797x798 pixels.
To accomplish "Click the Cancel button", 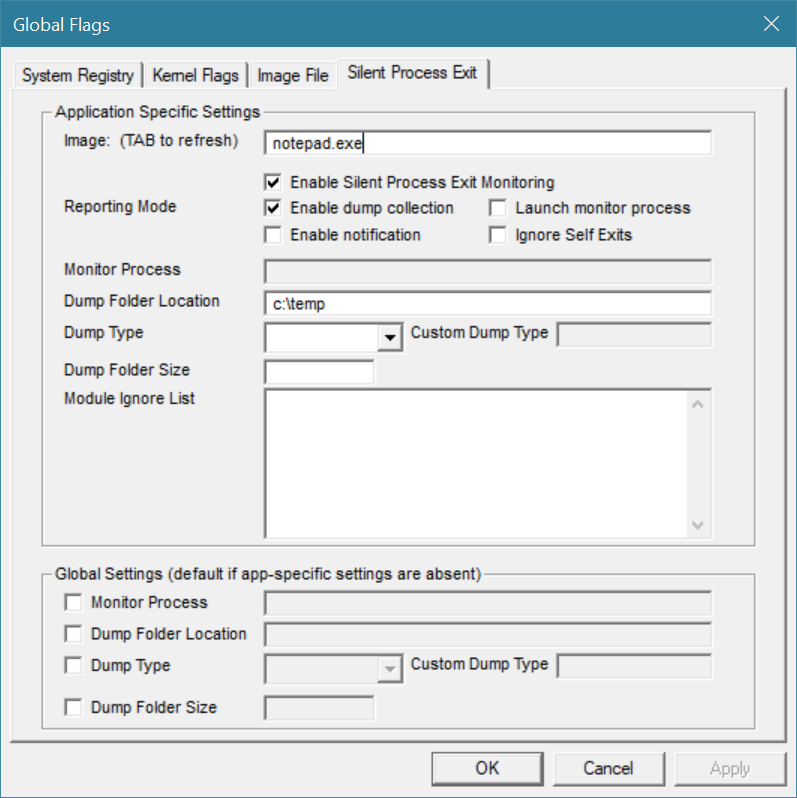I will [608, 768].
